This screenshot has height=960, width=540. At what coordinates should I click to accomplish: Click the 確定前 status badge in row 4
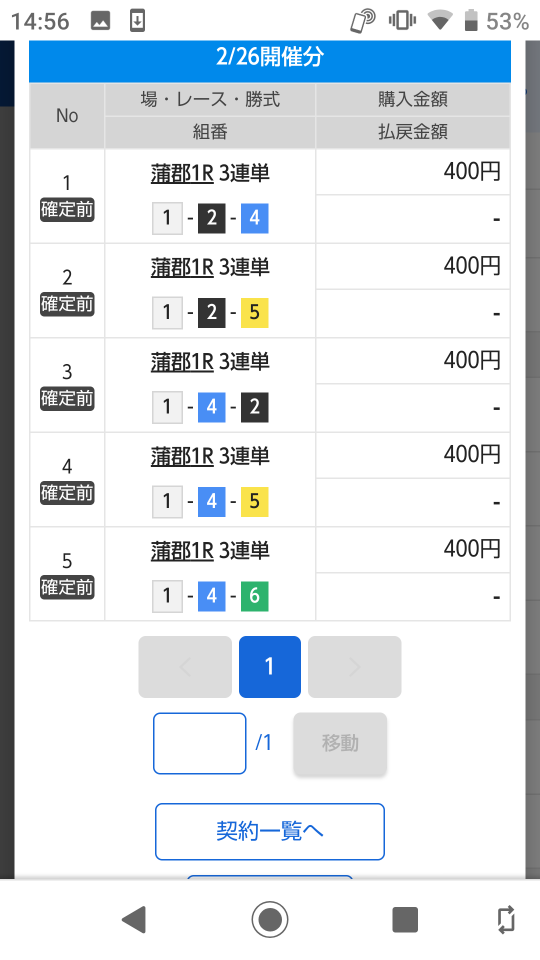67,493
